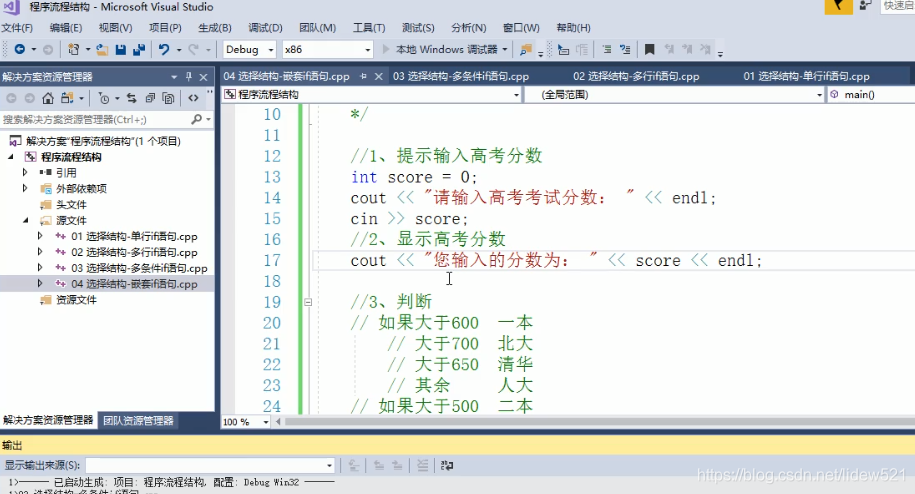
Task: Click the search magnifier in Solution Explorer
Action: click(x=197, y=119)
